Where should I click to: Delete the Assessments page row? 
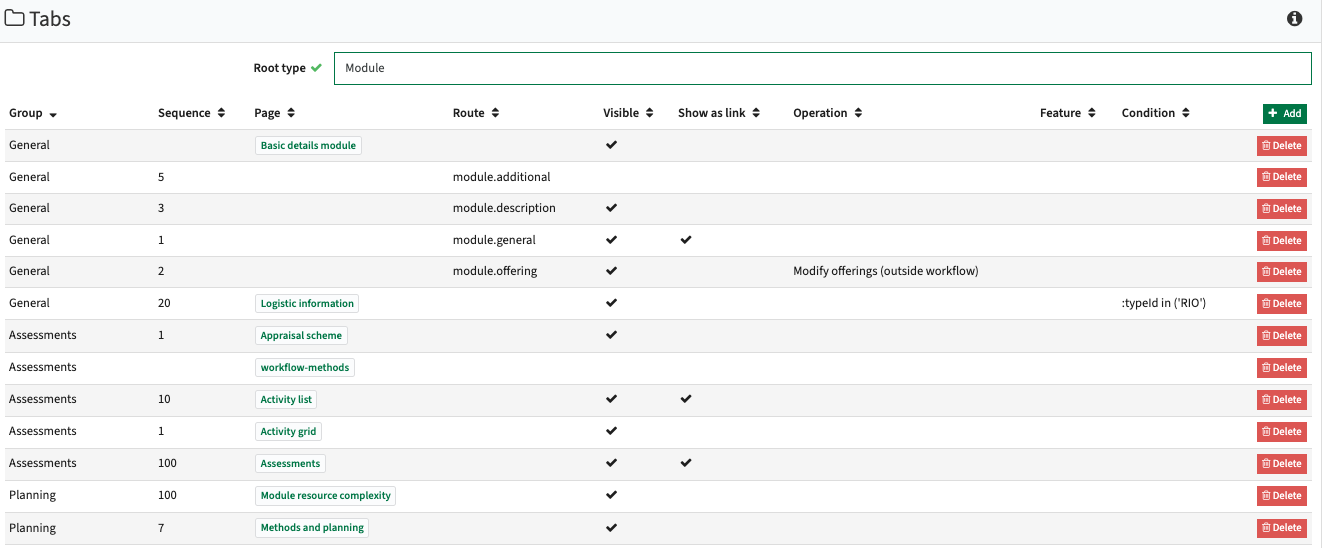1282,463
